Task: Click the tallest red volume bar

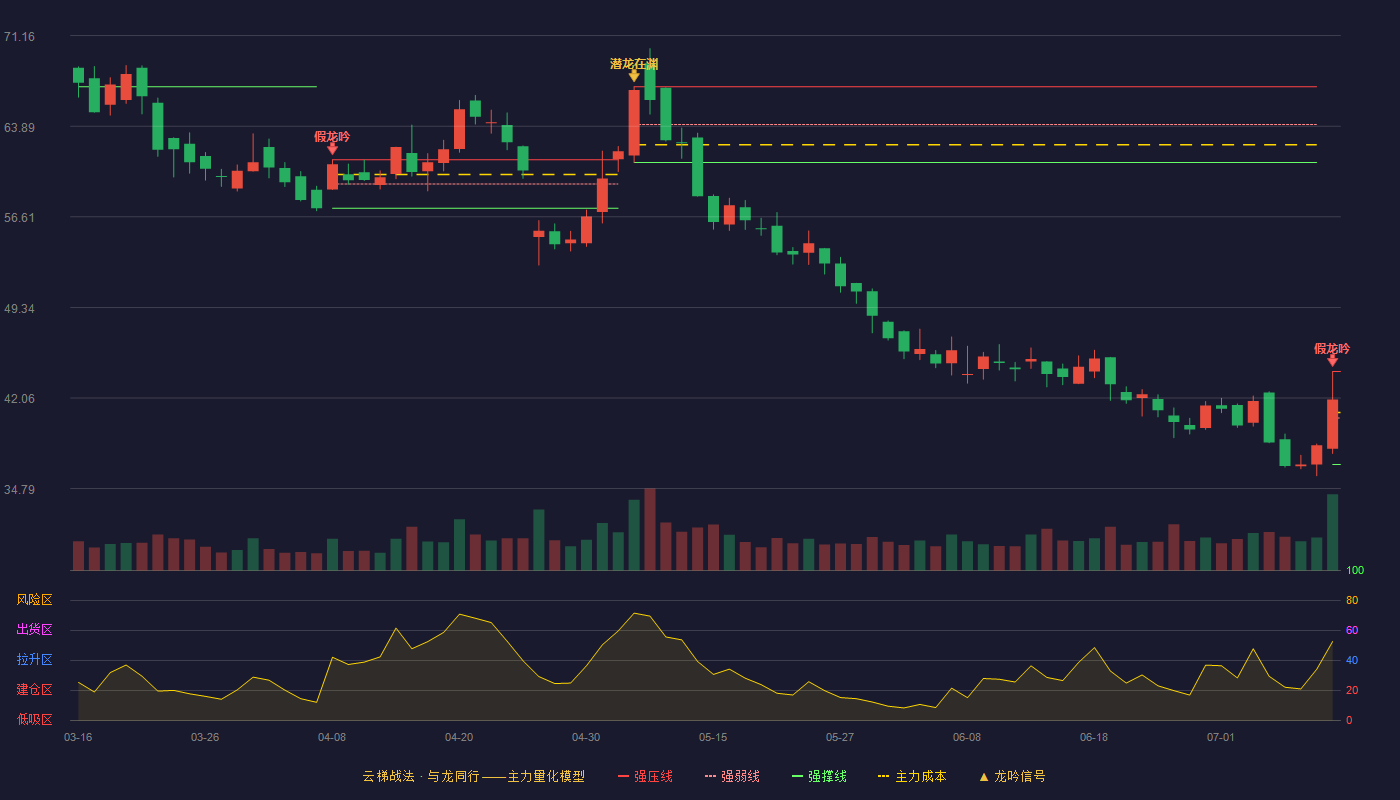Action: point(650,529)
